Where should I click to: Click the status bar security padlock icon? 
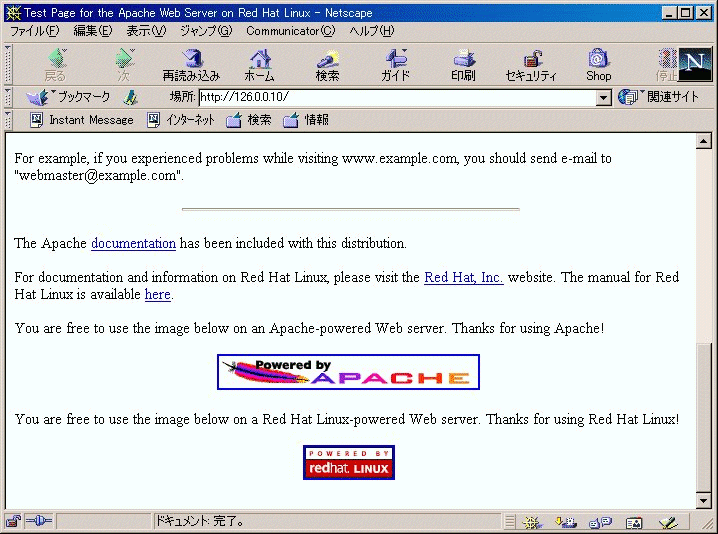(x=13, y=521)
